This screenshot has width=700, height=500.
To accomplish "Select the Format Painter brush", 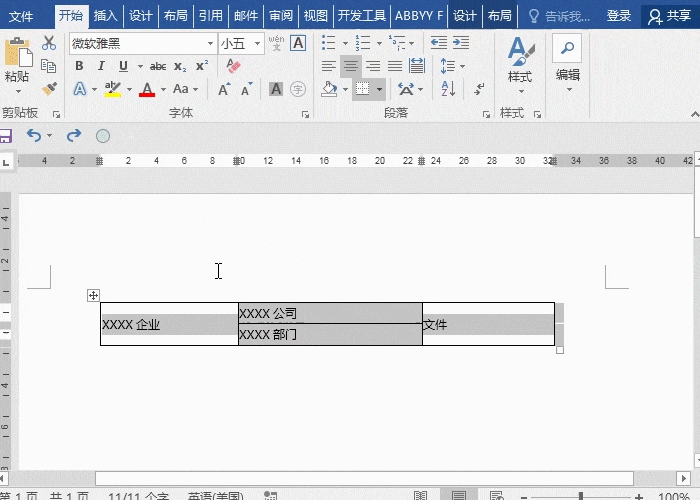I will tap(49, 89).
